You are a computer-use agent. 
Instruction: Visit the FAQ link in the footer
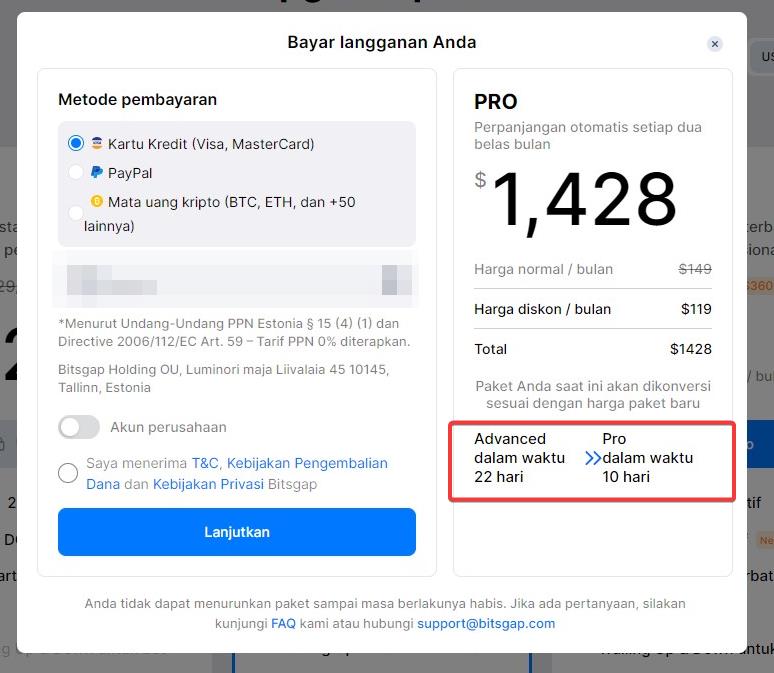[x=283, y=623]
